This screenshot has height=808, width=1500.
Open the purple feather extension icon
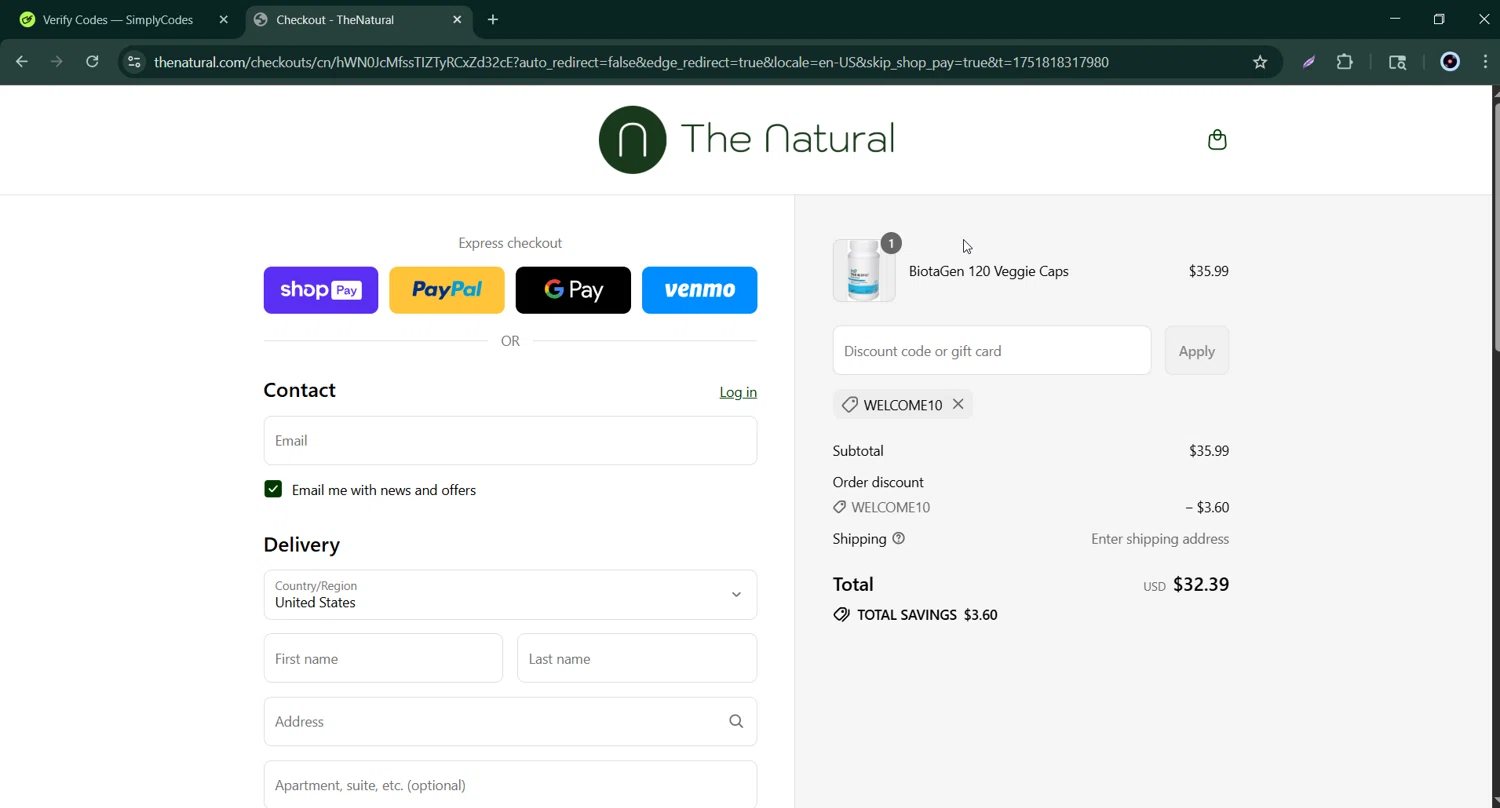1308,62
